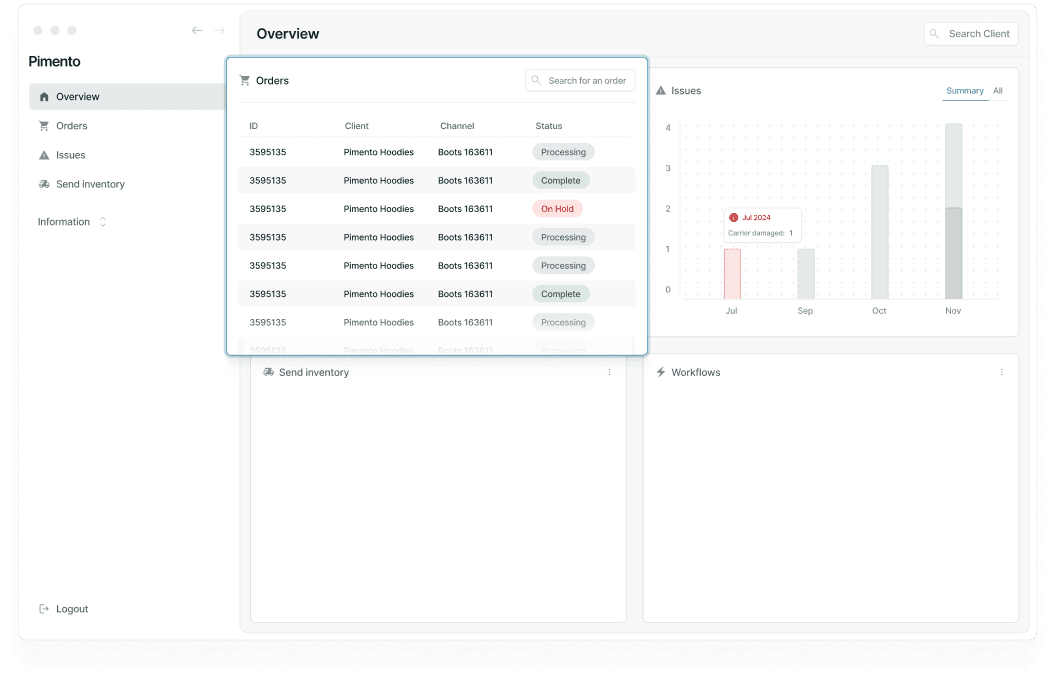Click the Logout link

click(72, 609)
